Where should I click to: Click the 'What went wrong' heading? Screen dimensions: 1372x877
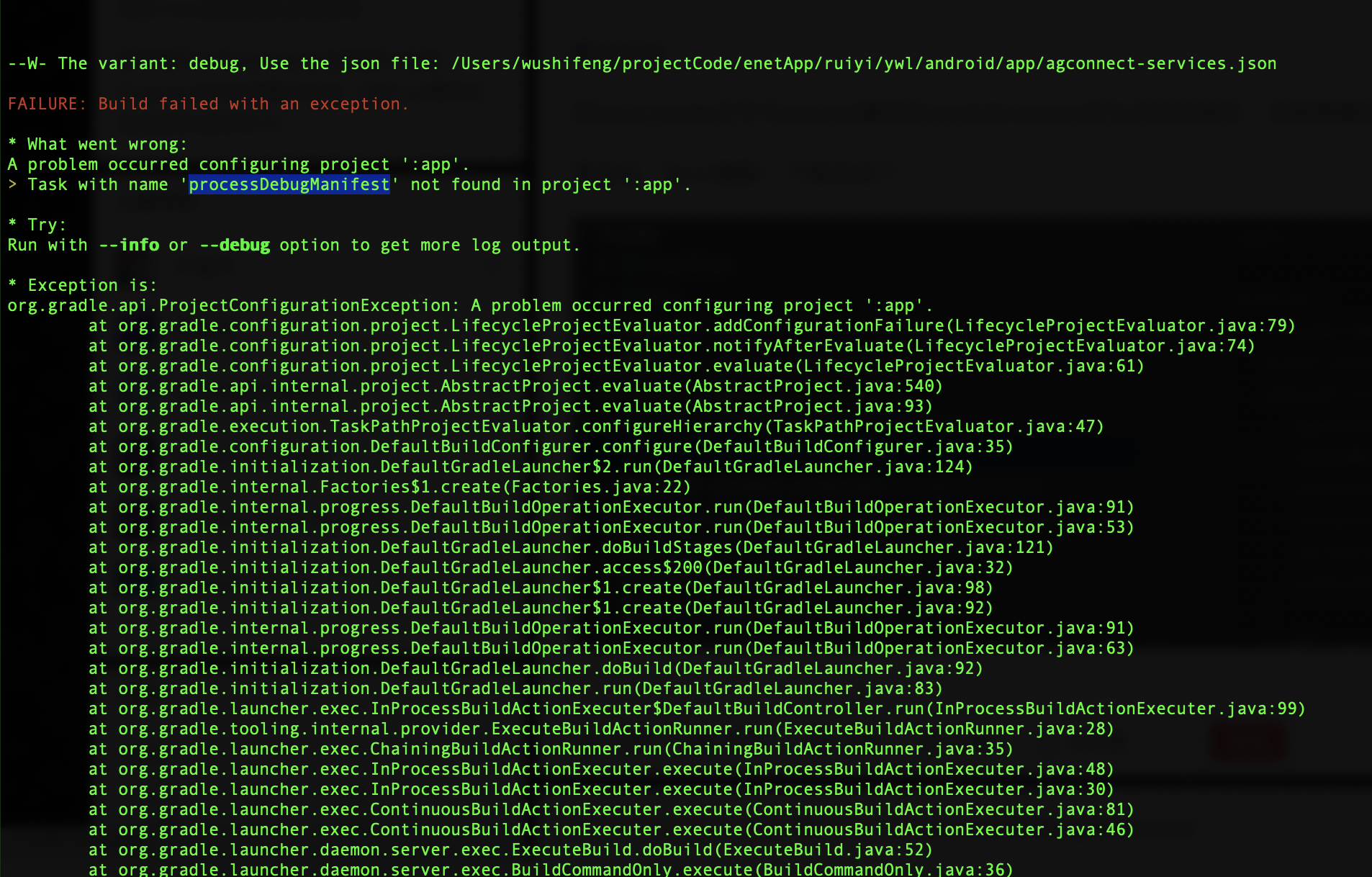(x=97, y=145)
